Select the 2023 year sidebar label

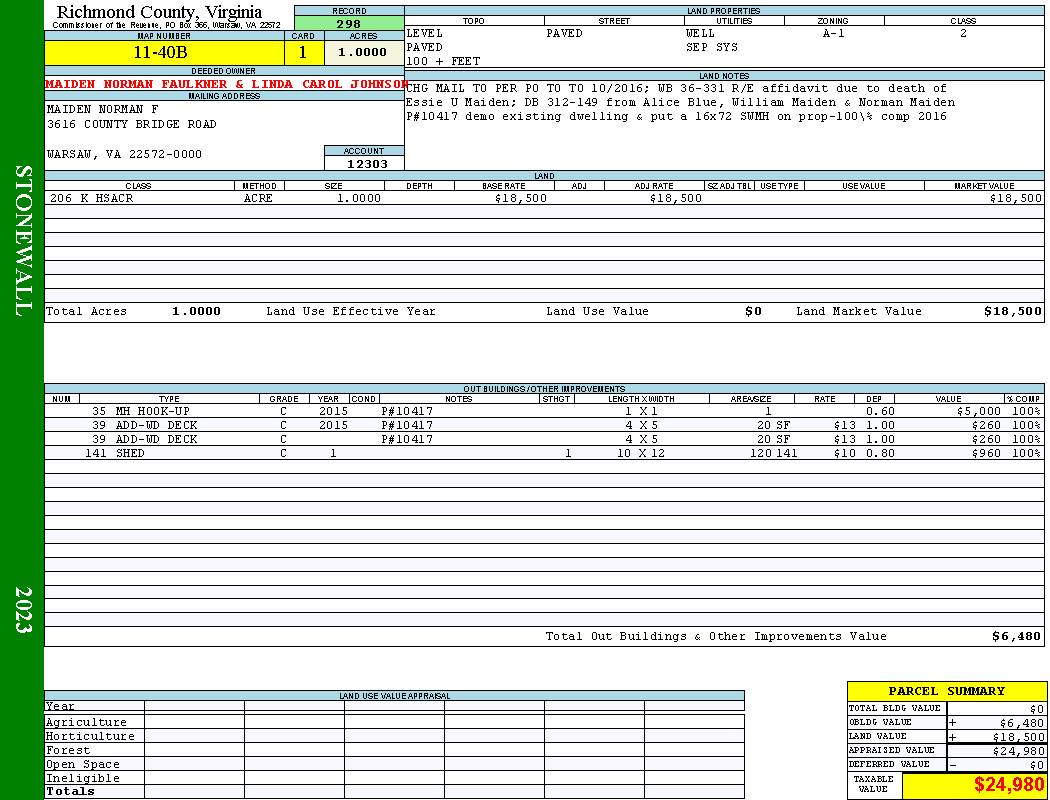coord(22,610)
